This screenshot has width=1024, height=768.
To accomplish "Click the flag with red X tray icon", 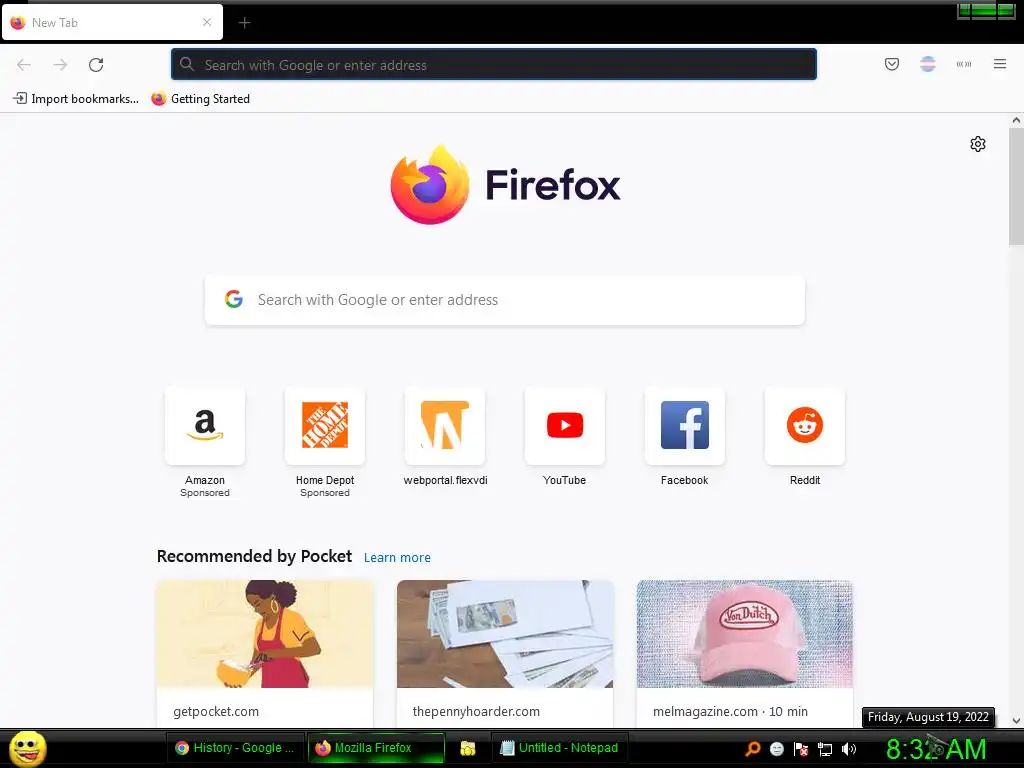I will point(801,748).
